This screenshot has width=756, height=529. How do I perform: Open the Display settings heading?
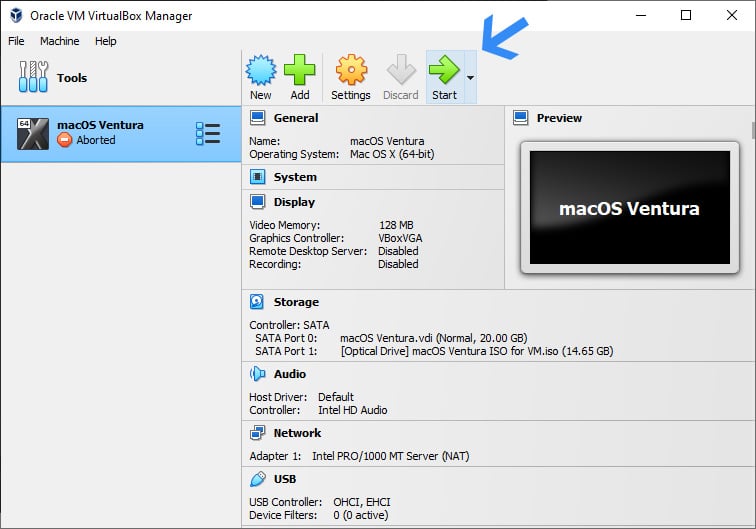coord(294,202)
